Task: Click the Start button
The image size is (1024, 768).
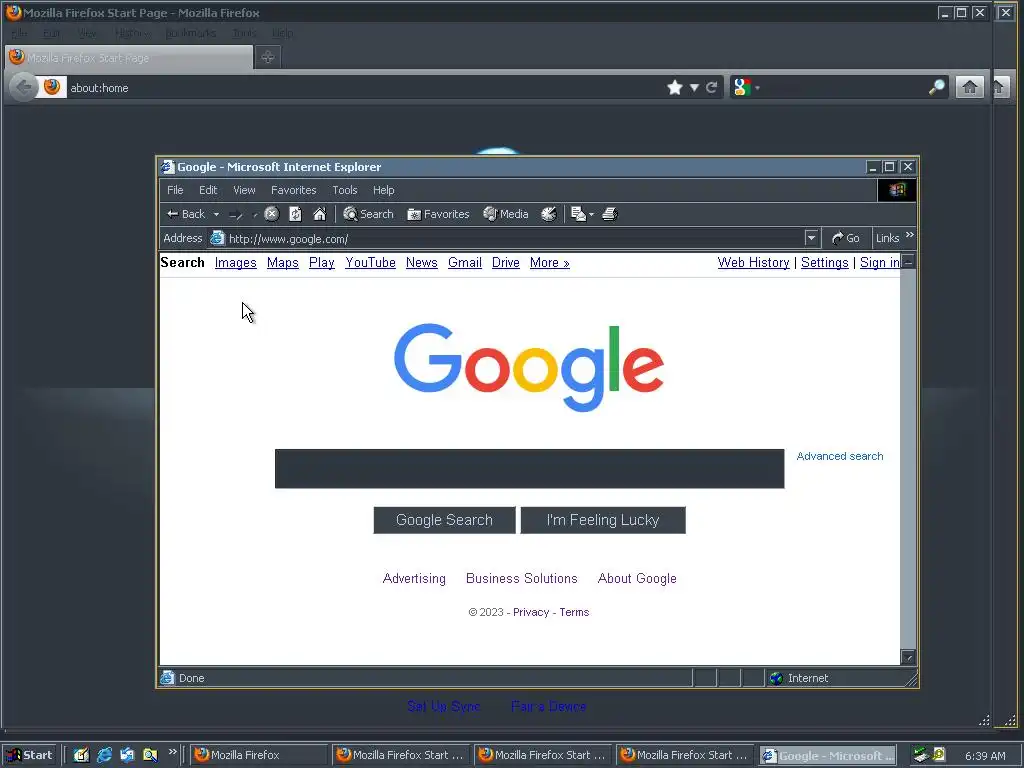Action: (29, 755)
